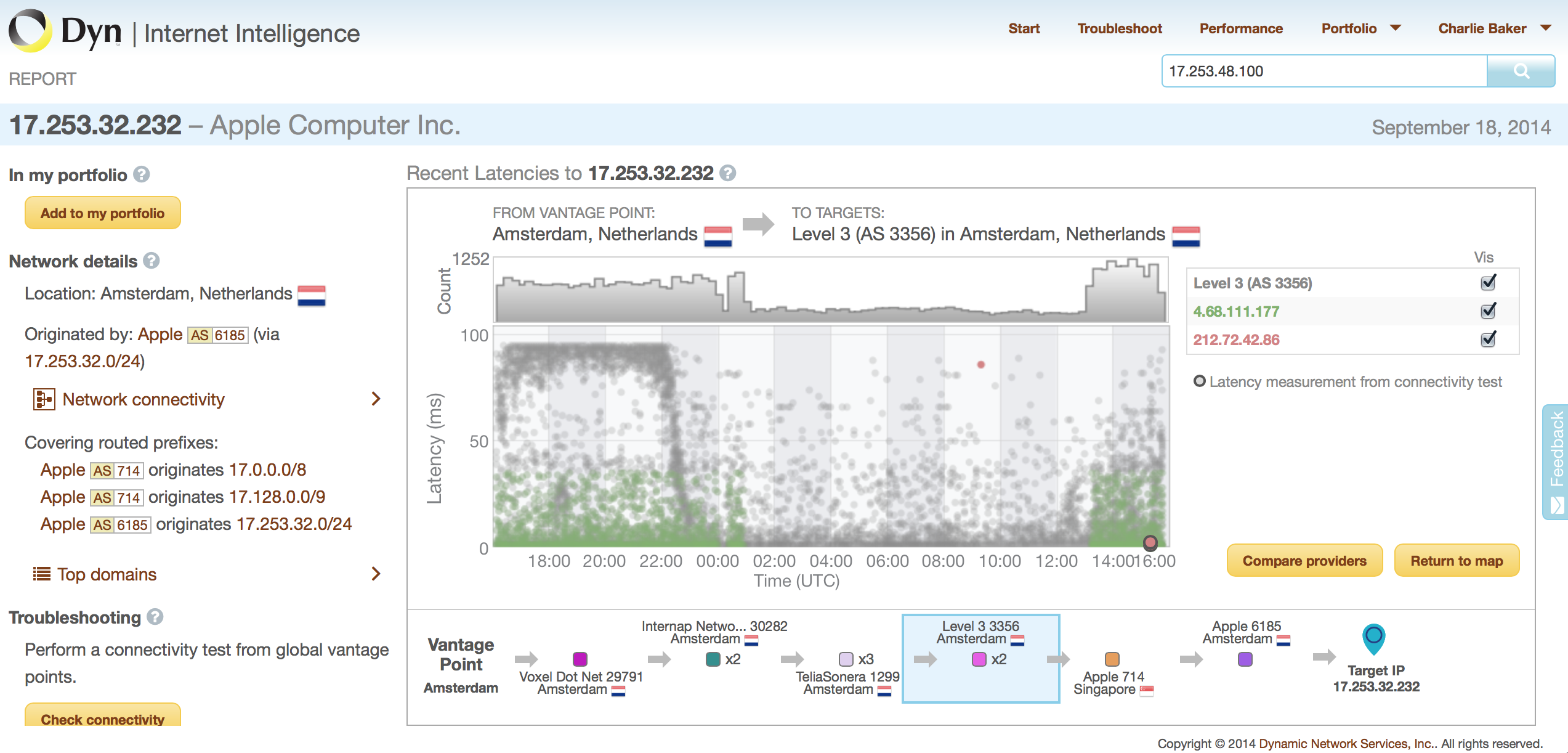Image resolution: width=1568 pixels, height=753 pixels.
Task: Click the red 212.72.42.86 legend entry
Action: 1236,340
